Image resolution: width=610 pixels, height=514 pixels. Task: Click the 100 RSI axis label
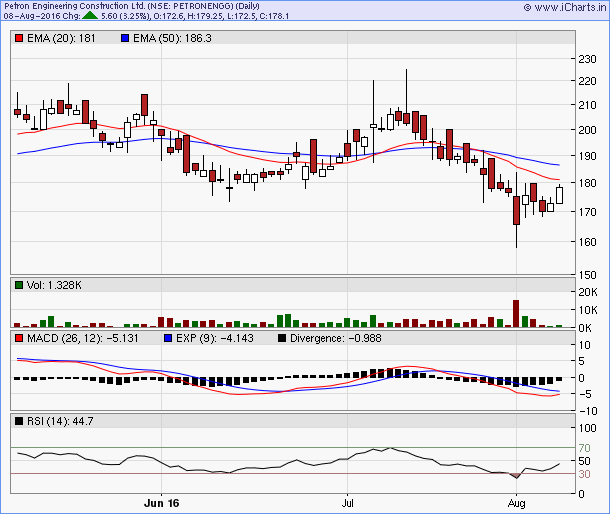point(587,428)
